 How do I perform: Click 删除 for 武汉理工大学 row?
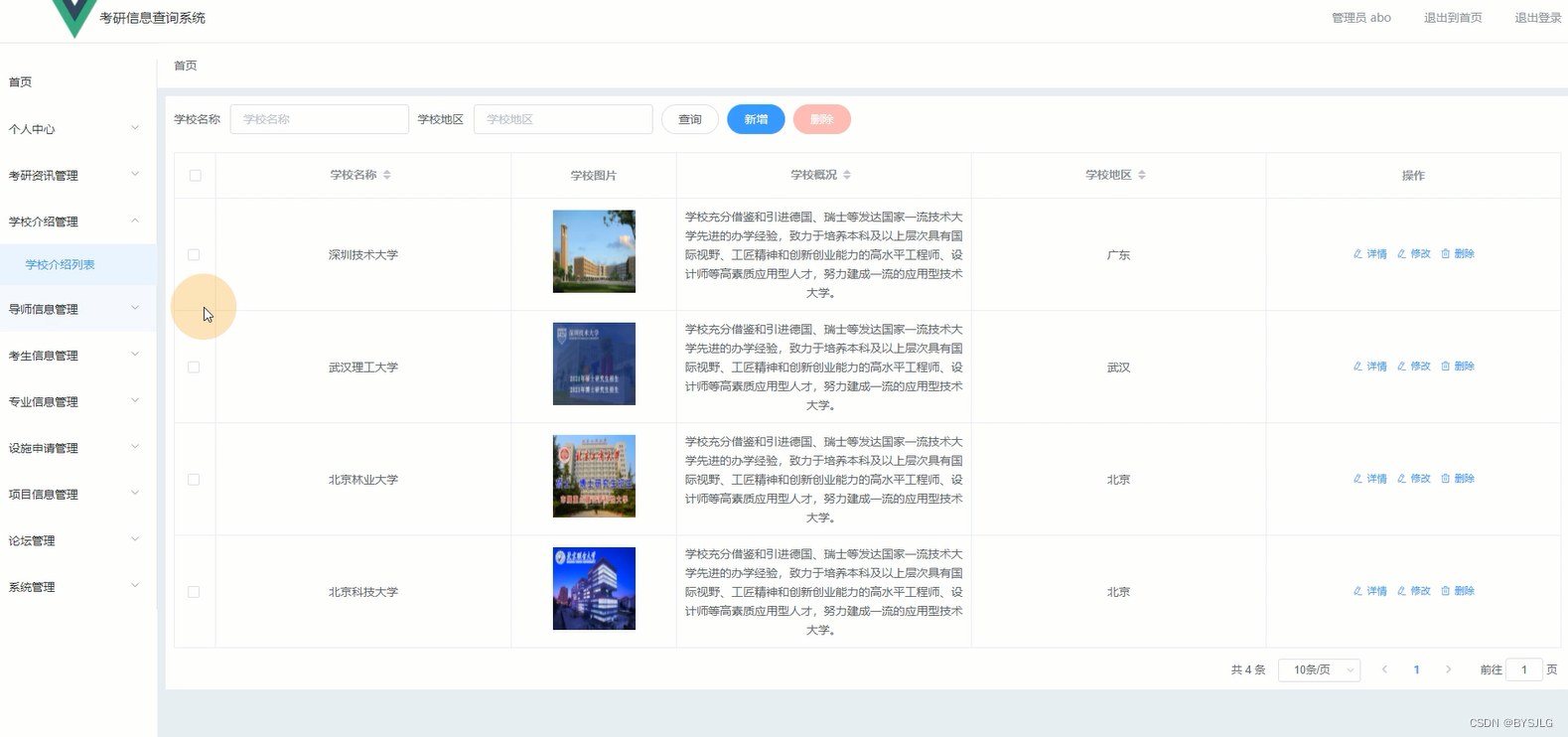(x=1458, y=367)
